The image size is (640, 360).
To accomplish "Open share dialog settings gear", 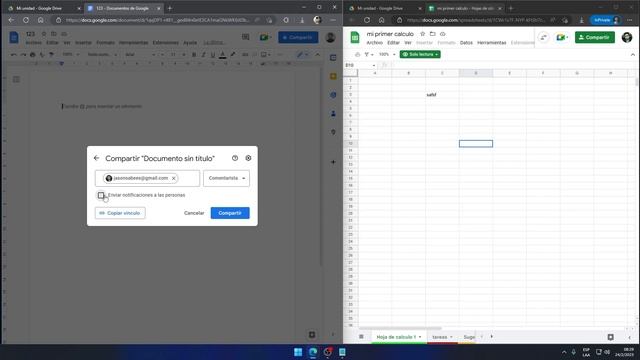I will 248,158.
